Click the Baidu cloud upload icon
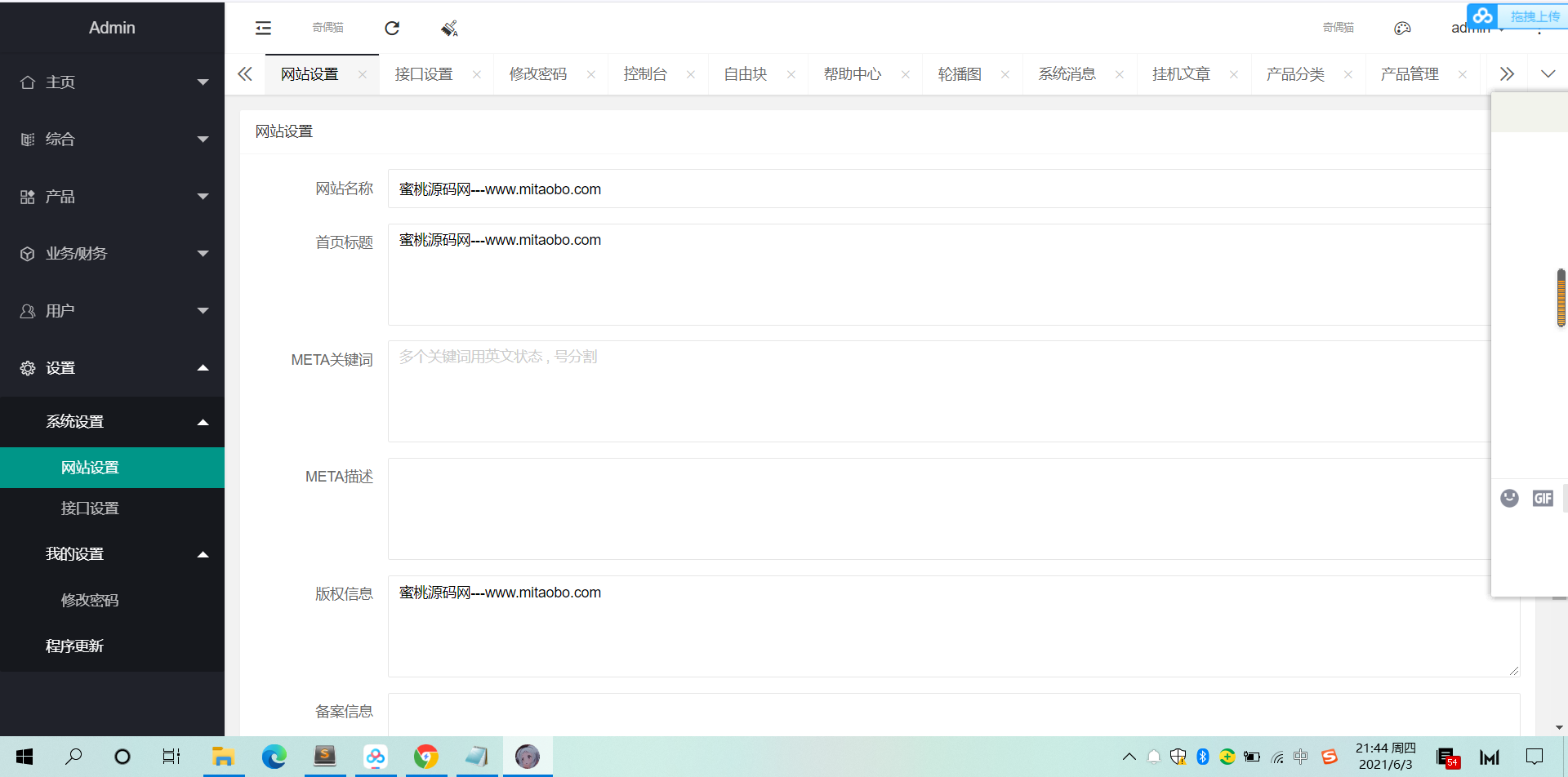The height and width of the screenshot is (777, 1568). tap(1483, 16)
